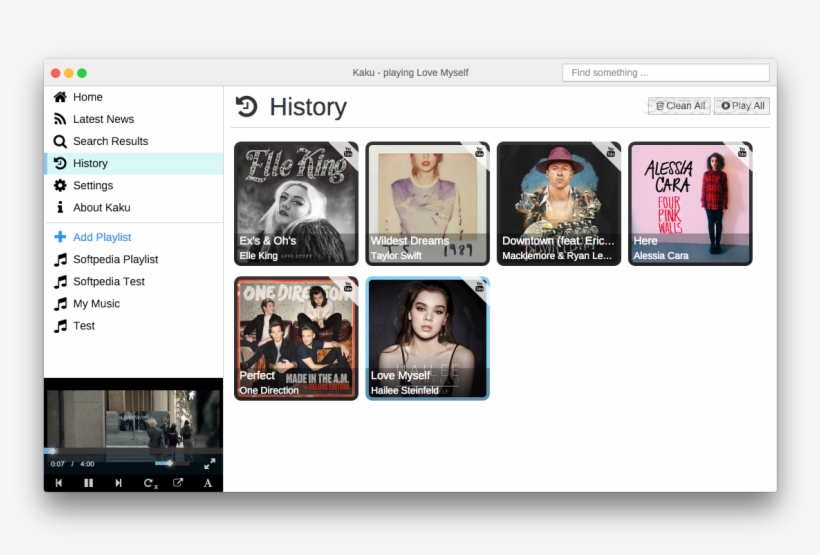Click the 0:07 / 4:00 time display

[x=72, y=464]
